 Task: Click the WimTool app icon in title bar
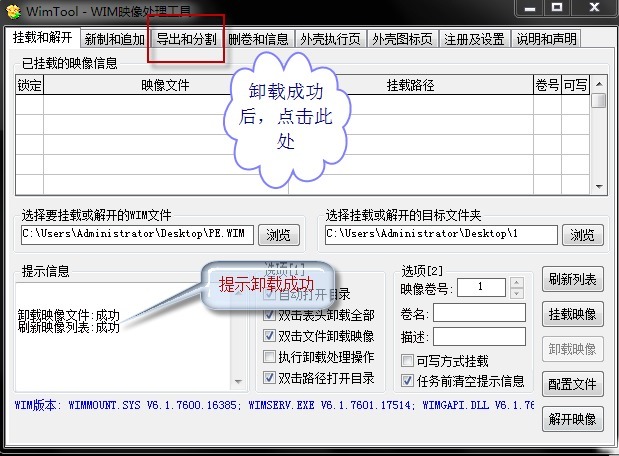click(13, 11)
